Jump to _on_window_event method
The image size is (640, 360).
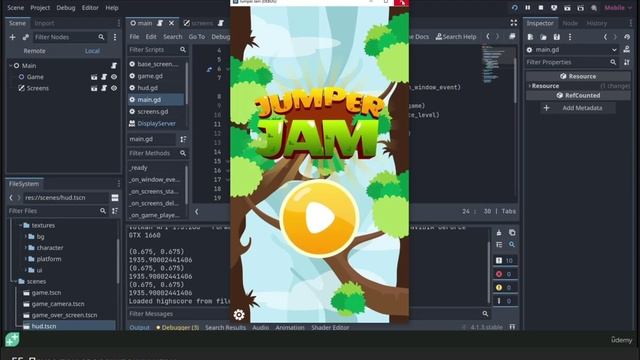pos(154,180)
